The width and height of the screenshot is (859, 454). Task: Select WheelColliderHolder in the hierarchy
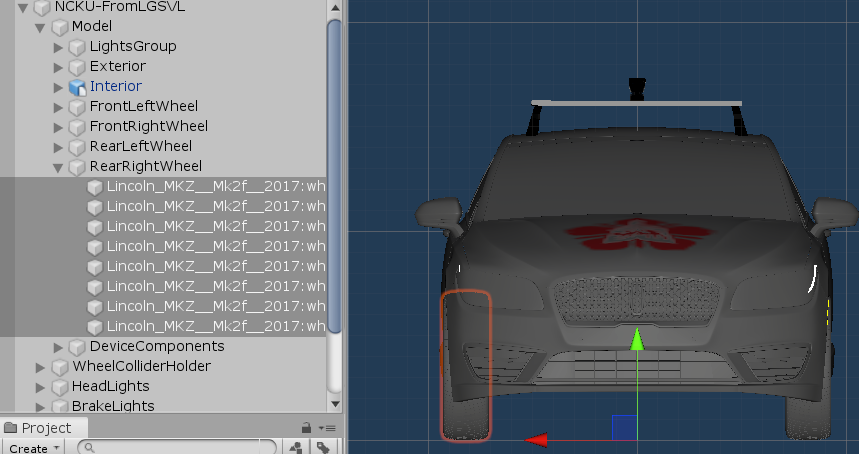click(141, 366)
